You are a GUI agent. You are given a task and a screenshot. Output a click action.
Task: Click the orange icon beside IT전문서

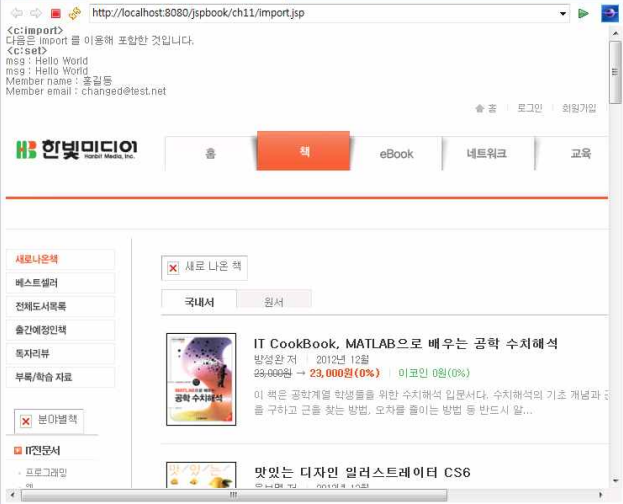coord(18,450)
